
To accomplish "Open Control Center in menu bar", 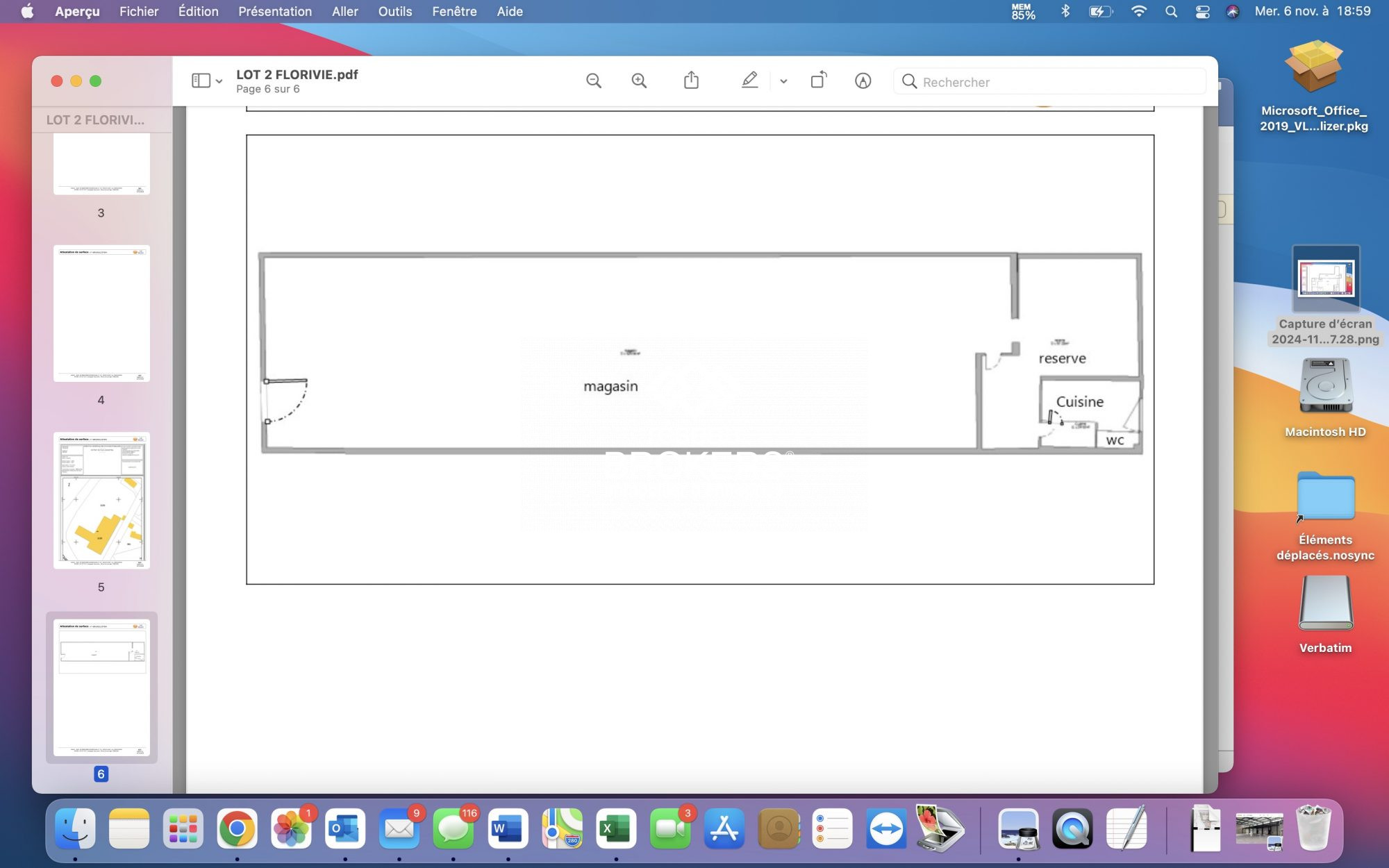I will pos(1202,11).
